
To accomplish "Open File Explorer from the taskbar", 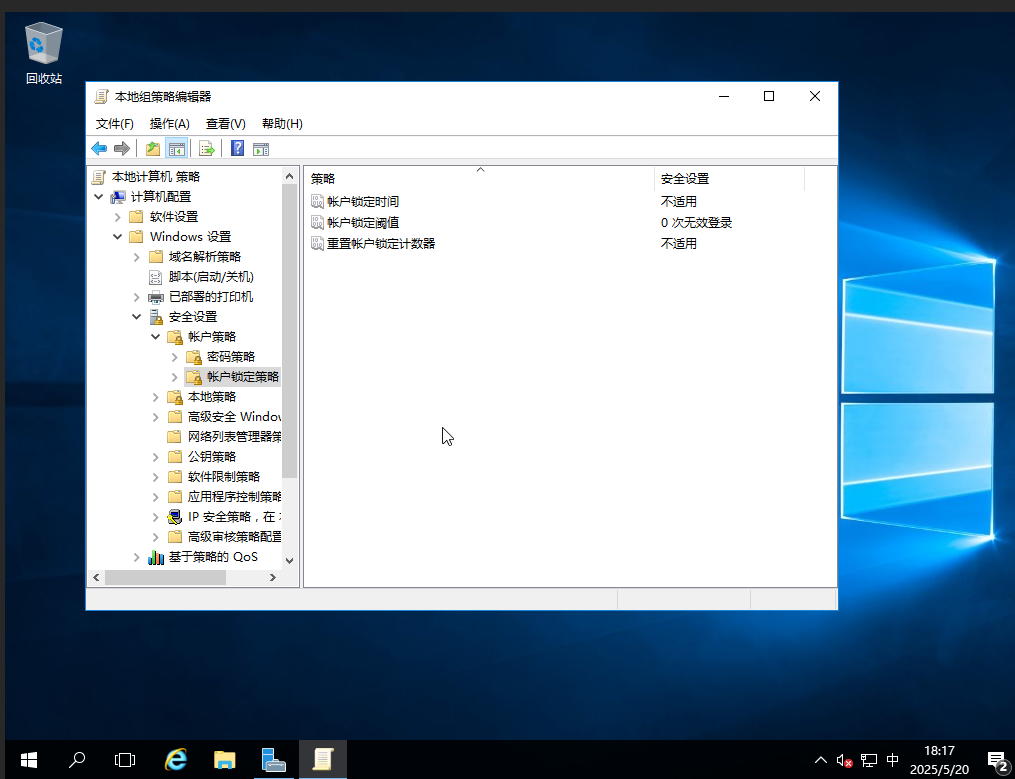I will pos(225,760).
